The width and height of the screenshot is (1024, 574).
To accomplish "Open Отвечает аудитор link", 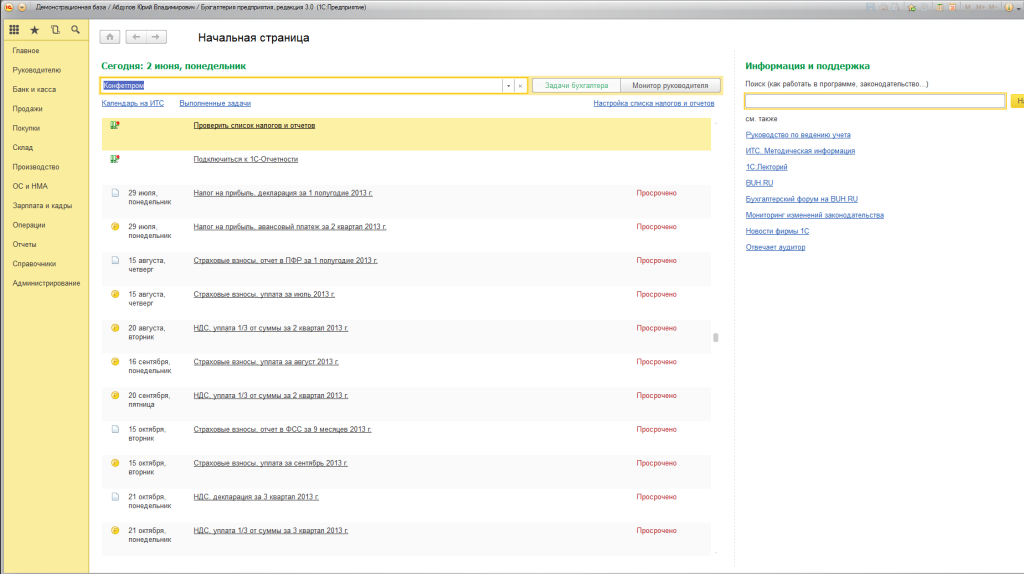I will [775, 247].
